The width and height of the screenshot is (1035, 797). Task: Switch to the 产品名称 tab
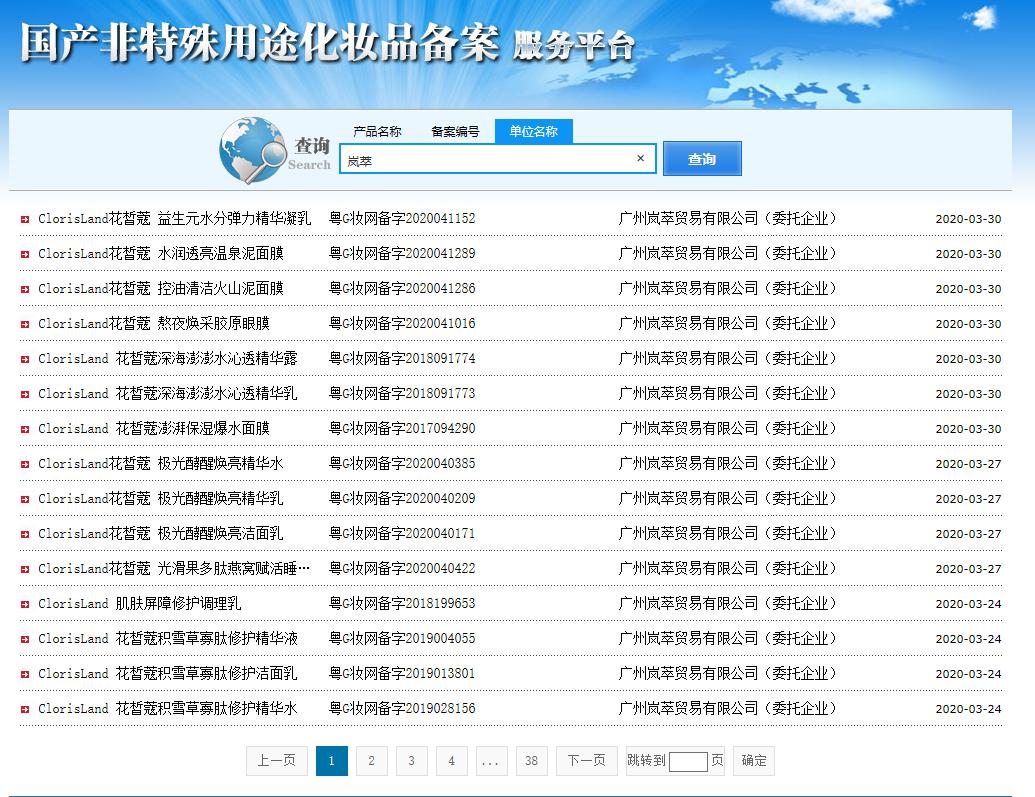point(376,131)
